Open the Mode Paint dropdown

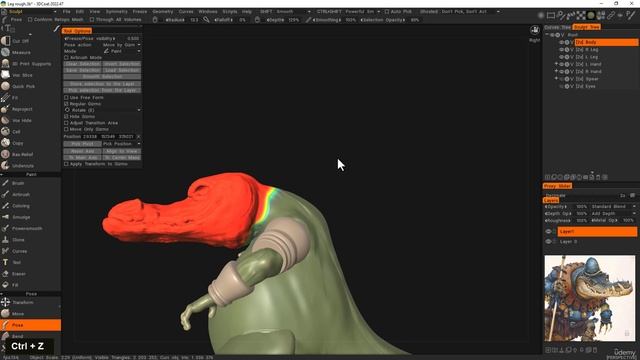[122, 51]
